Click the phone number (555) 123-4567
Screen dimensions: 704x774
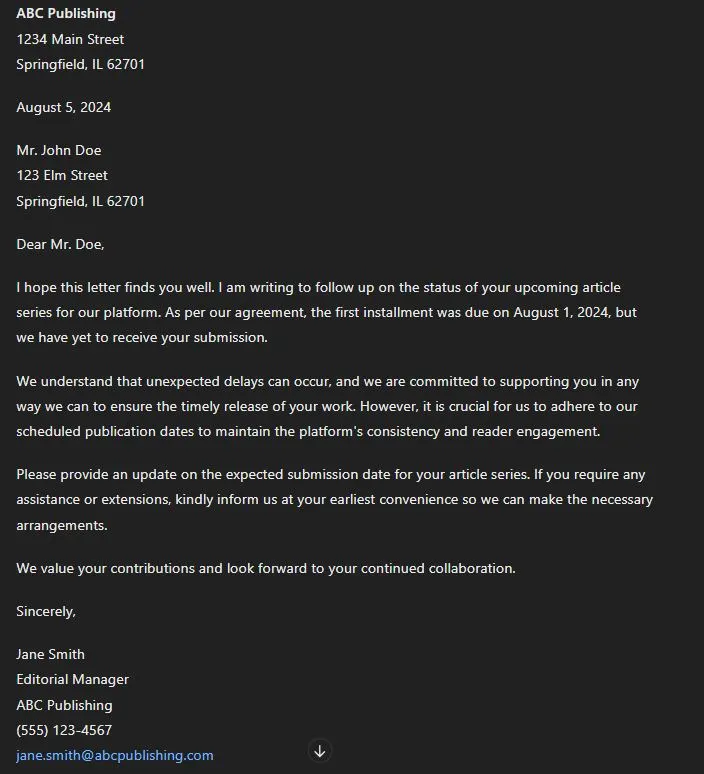coord(64,730)
